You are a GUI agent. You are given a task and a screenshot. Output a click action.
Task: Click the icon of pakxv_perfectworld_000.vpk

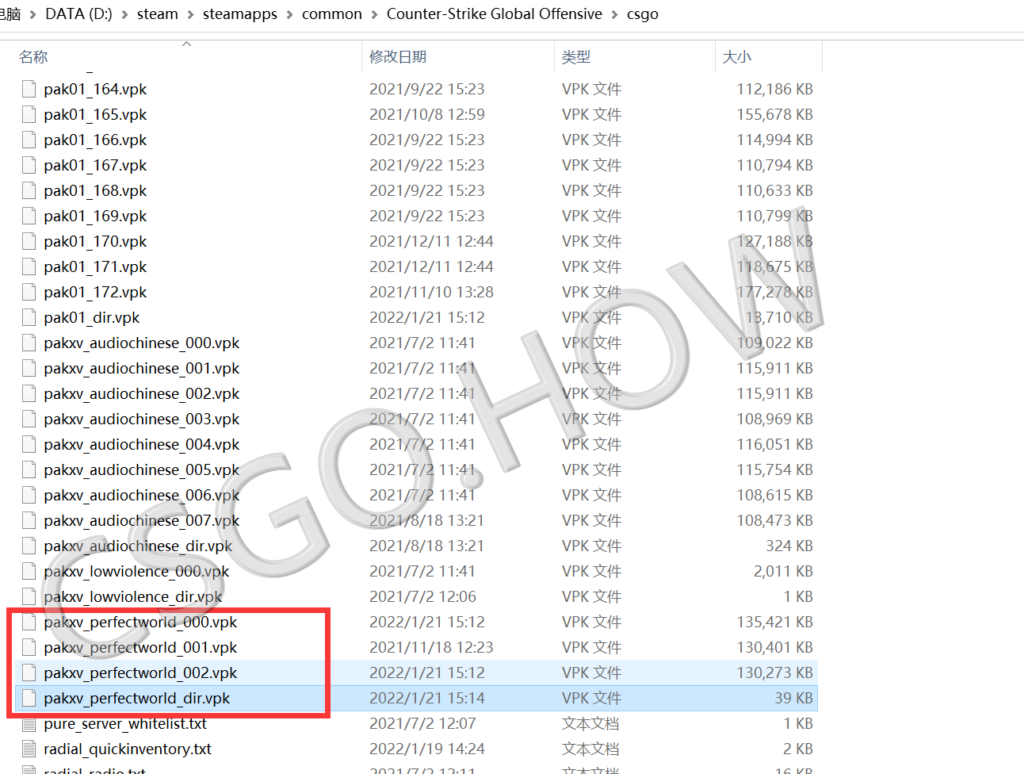coord(29,622)
